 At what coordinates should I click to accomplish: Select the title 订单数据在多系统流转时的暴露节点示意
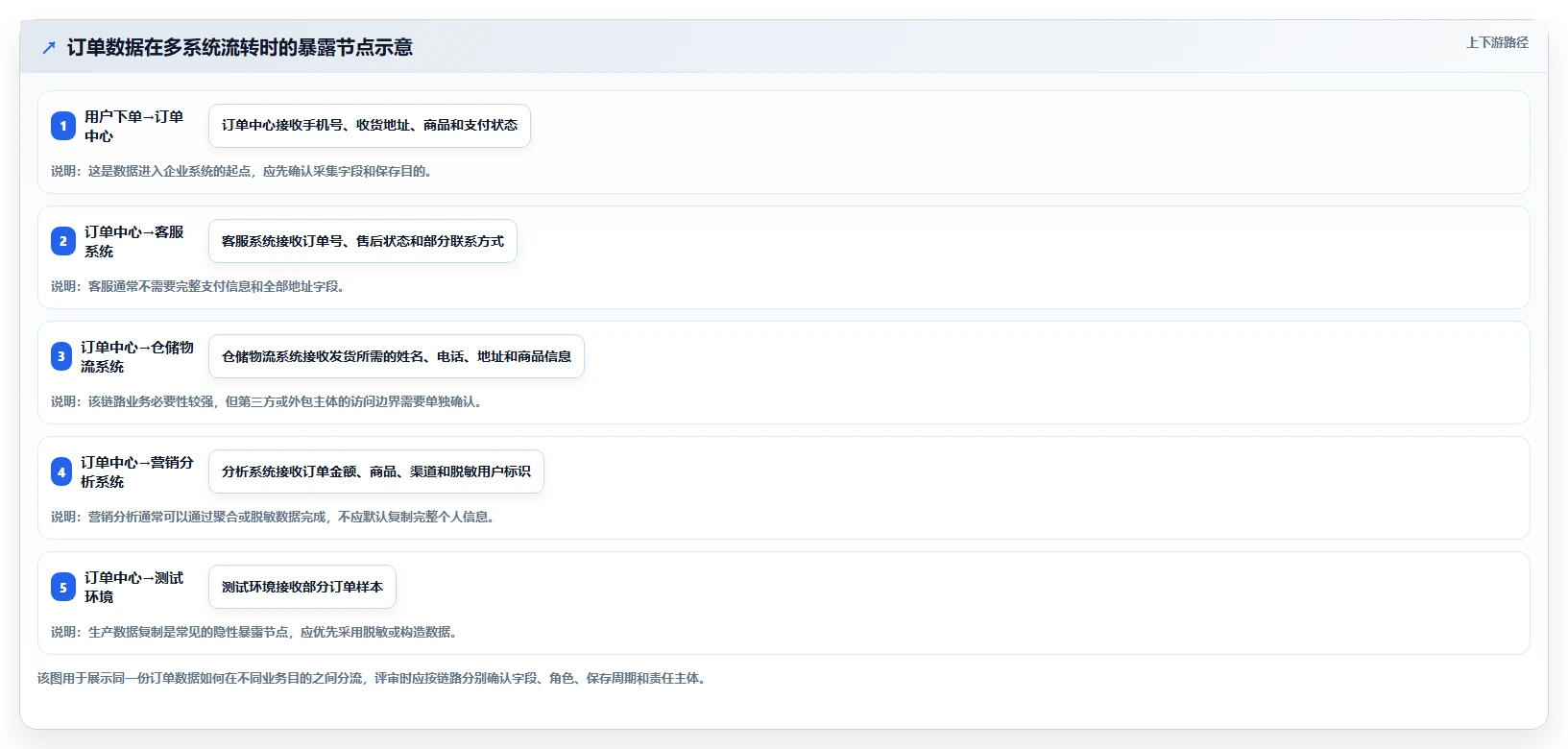tap(240, 47)
